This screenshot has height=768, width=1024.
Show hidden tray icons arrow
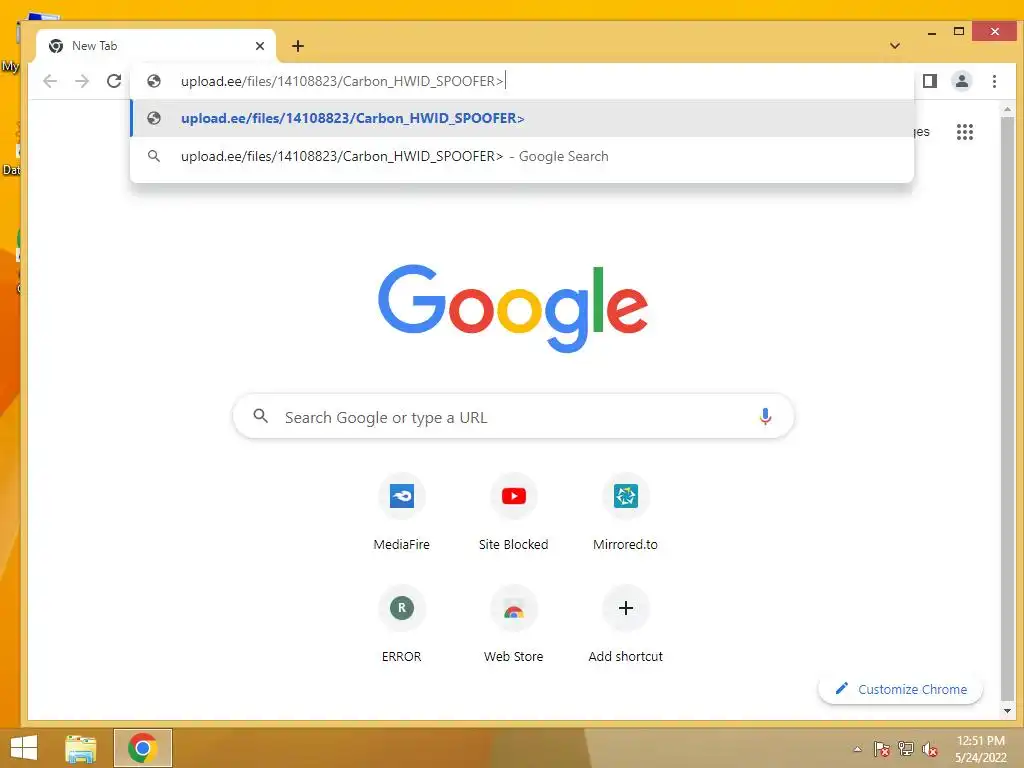point(857,749)
